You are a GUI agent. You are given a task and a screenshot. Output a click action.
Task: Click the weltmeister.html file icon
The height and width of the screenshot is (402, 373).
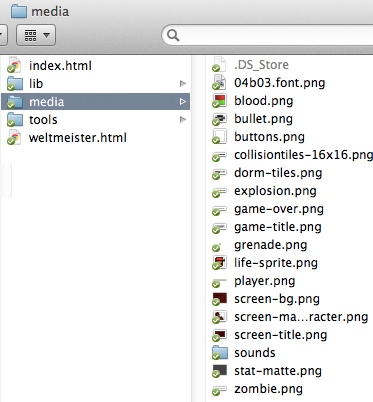click(x=14, y=138)
